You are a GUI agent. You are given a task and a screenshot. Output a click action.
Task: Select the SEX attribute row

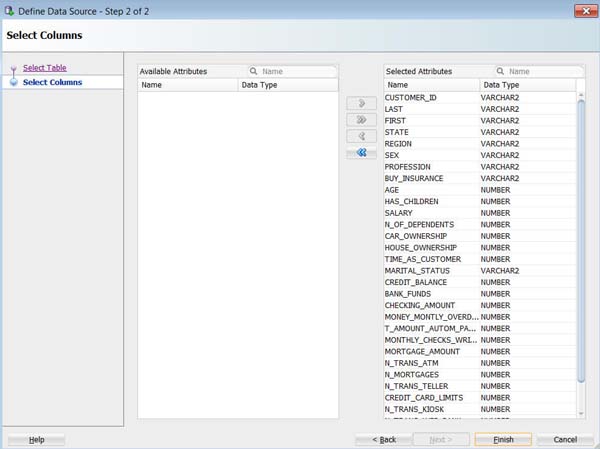point(480,155)
